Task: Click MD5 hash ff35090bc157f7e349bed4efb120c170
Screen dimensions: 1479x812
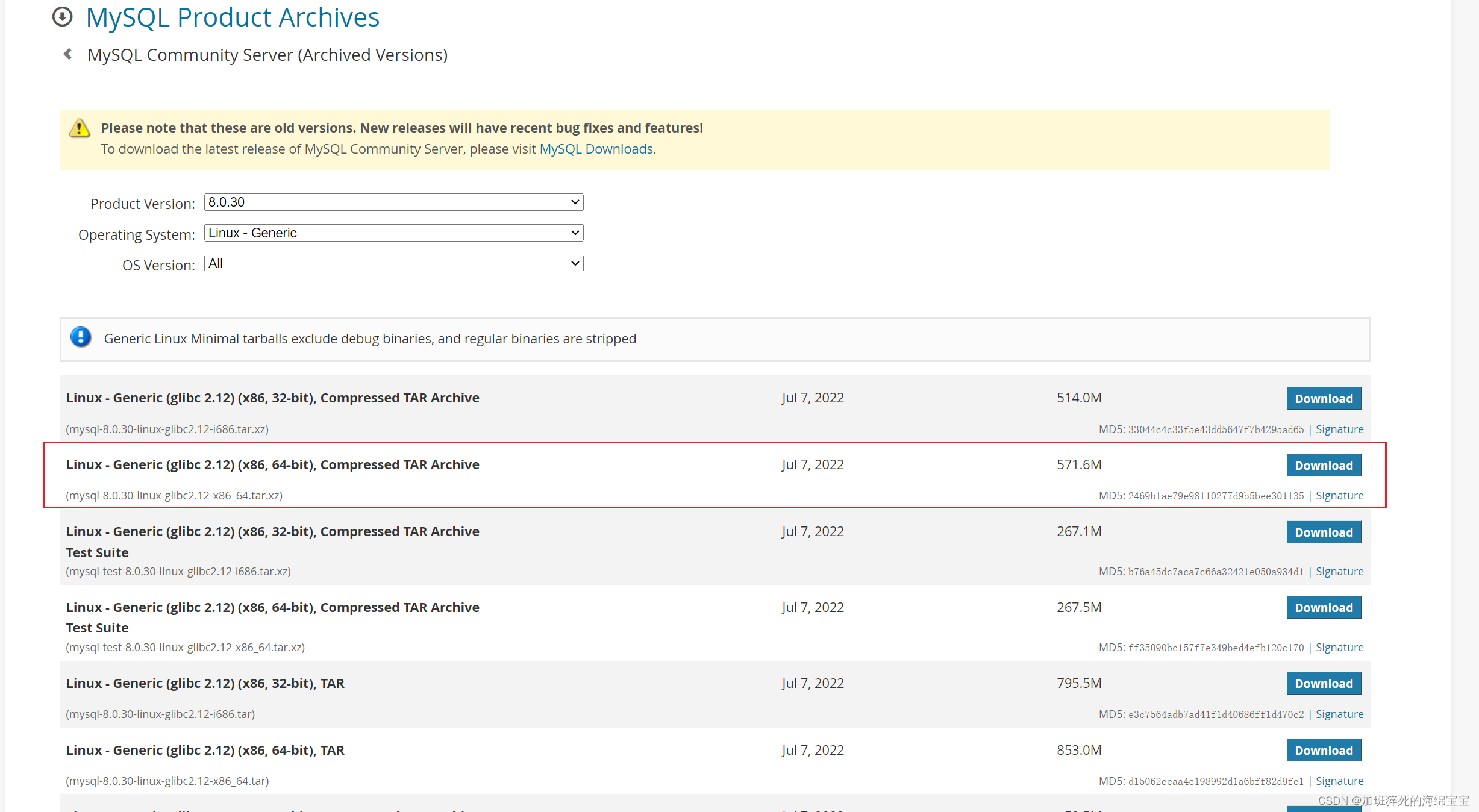Action: [x=1216, y=648]
